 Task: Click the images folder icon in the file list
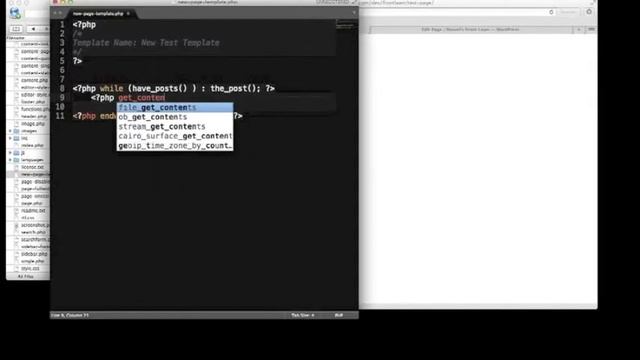[17, 131]
